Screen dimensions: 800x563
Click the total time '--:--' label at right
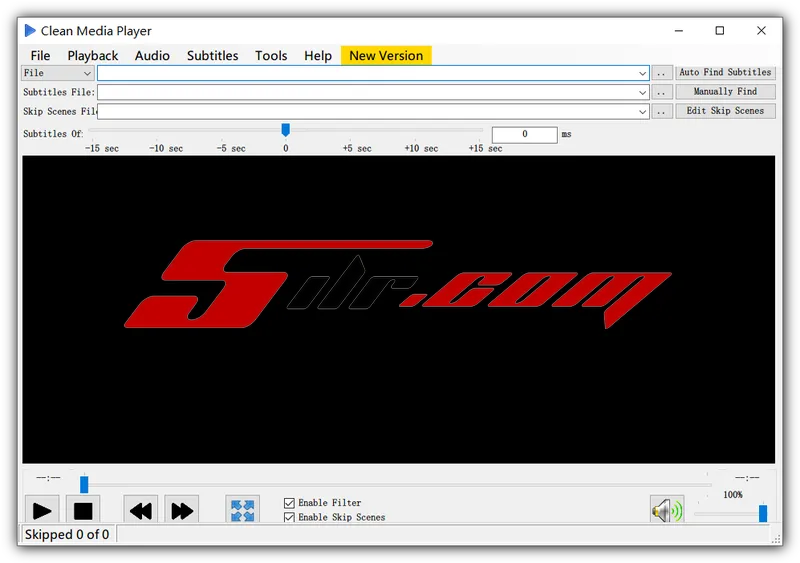[747, 478]
